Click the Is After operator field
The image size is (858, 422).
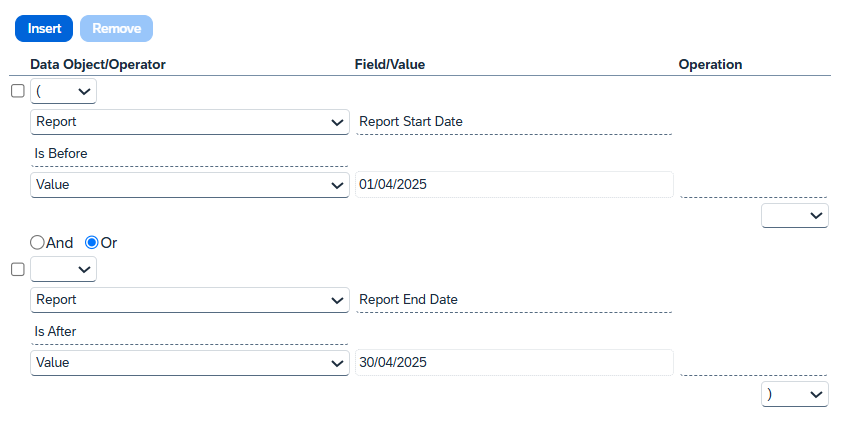tap(190, 332)
